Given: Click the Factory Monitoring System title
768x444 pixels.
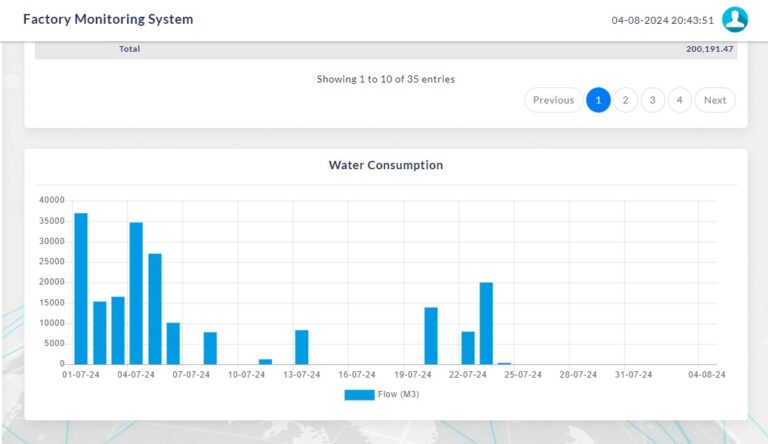Looking at the screenshot, I should 108,19.
